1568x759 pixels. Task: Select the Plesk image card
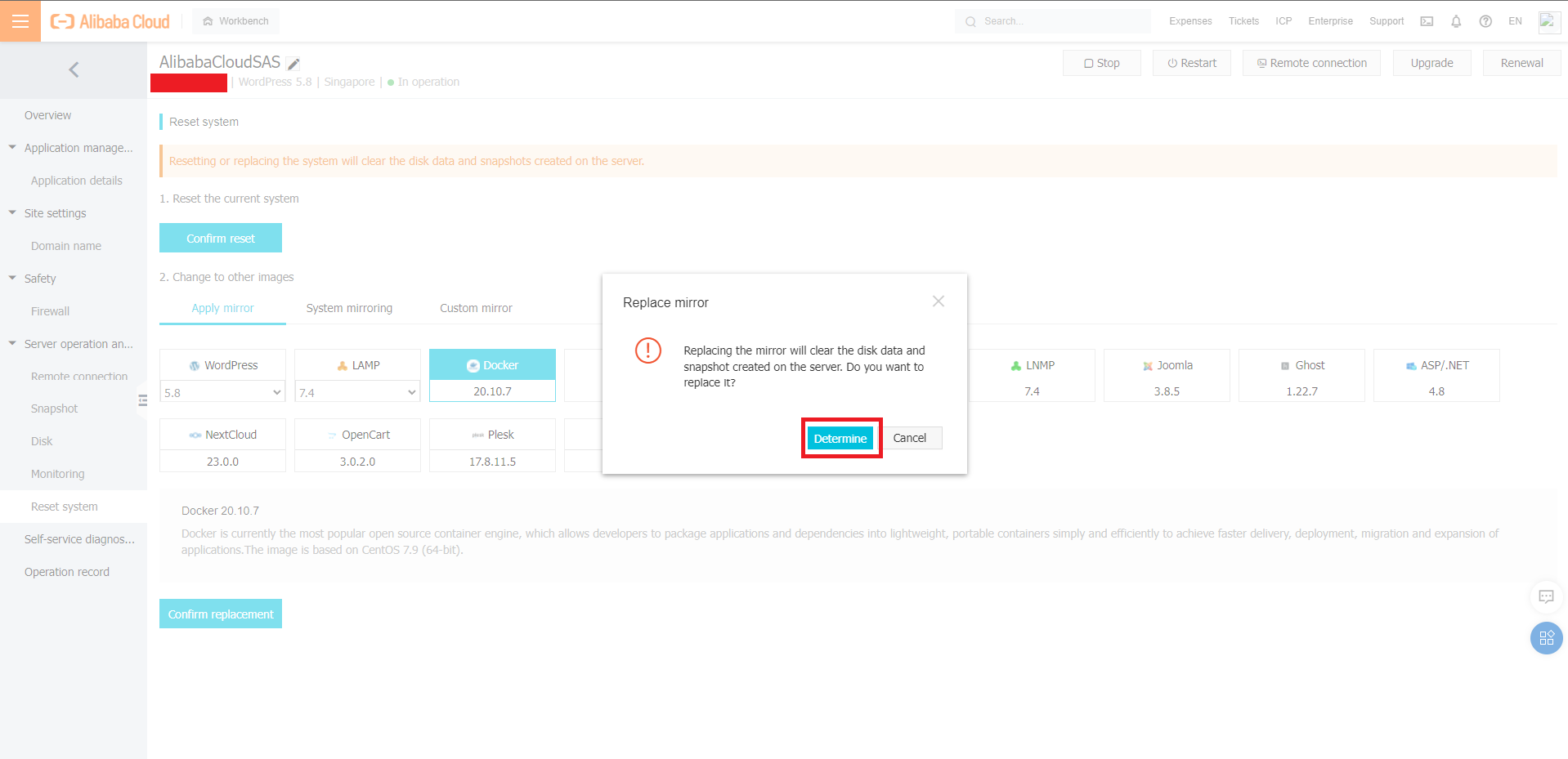[x=492, y=445]
